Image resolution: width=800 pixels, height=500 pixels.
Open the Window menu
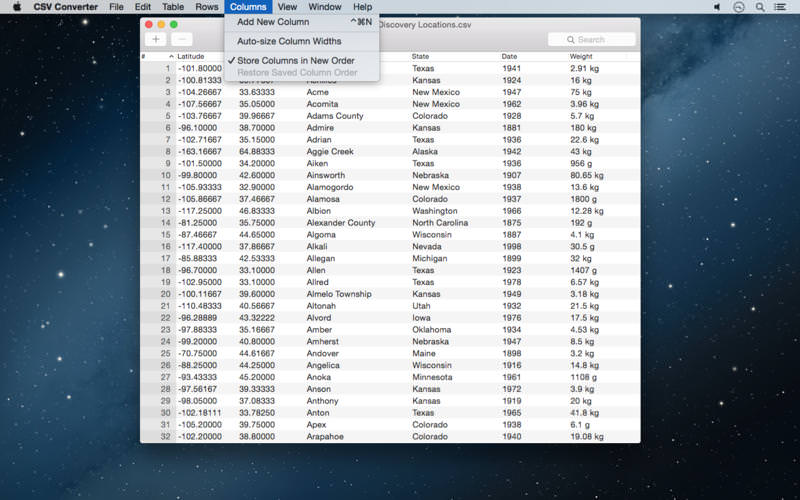click(x=325, y=7)
